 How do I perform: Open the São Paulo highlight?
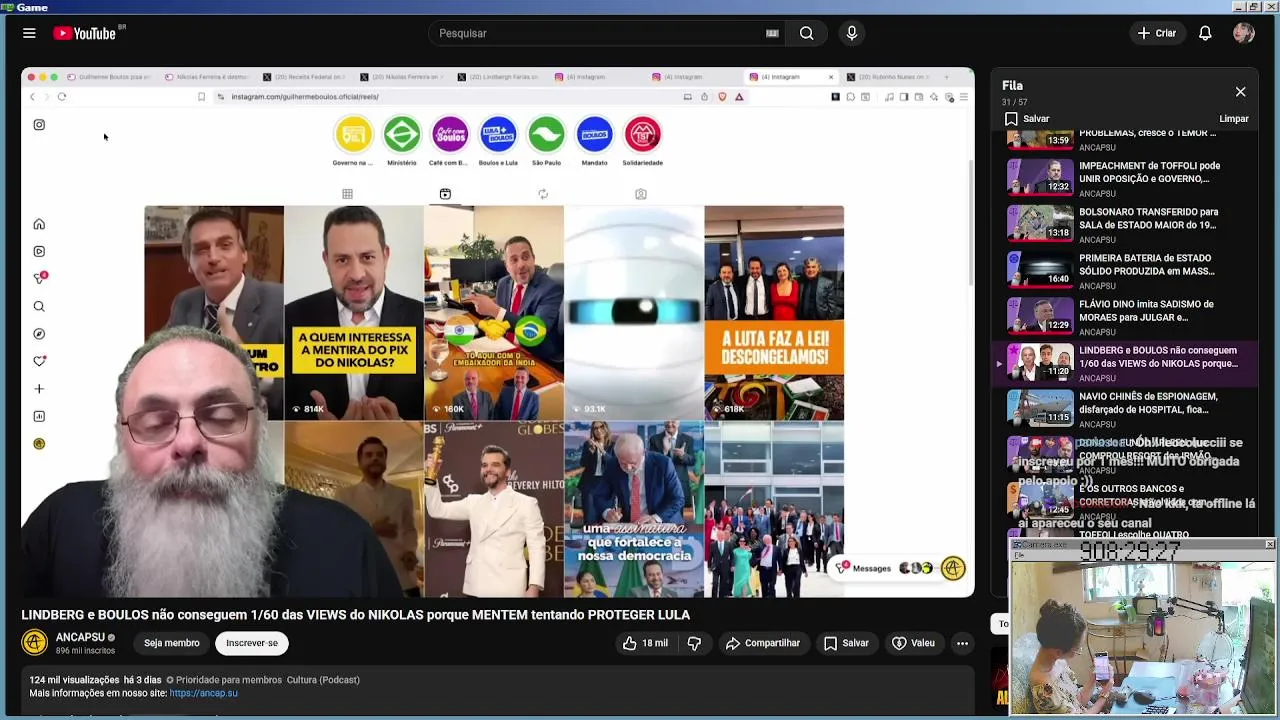pyautogui.click(x=546, y=134)
